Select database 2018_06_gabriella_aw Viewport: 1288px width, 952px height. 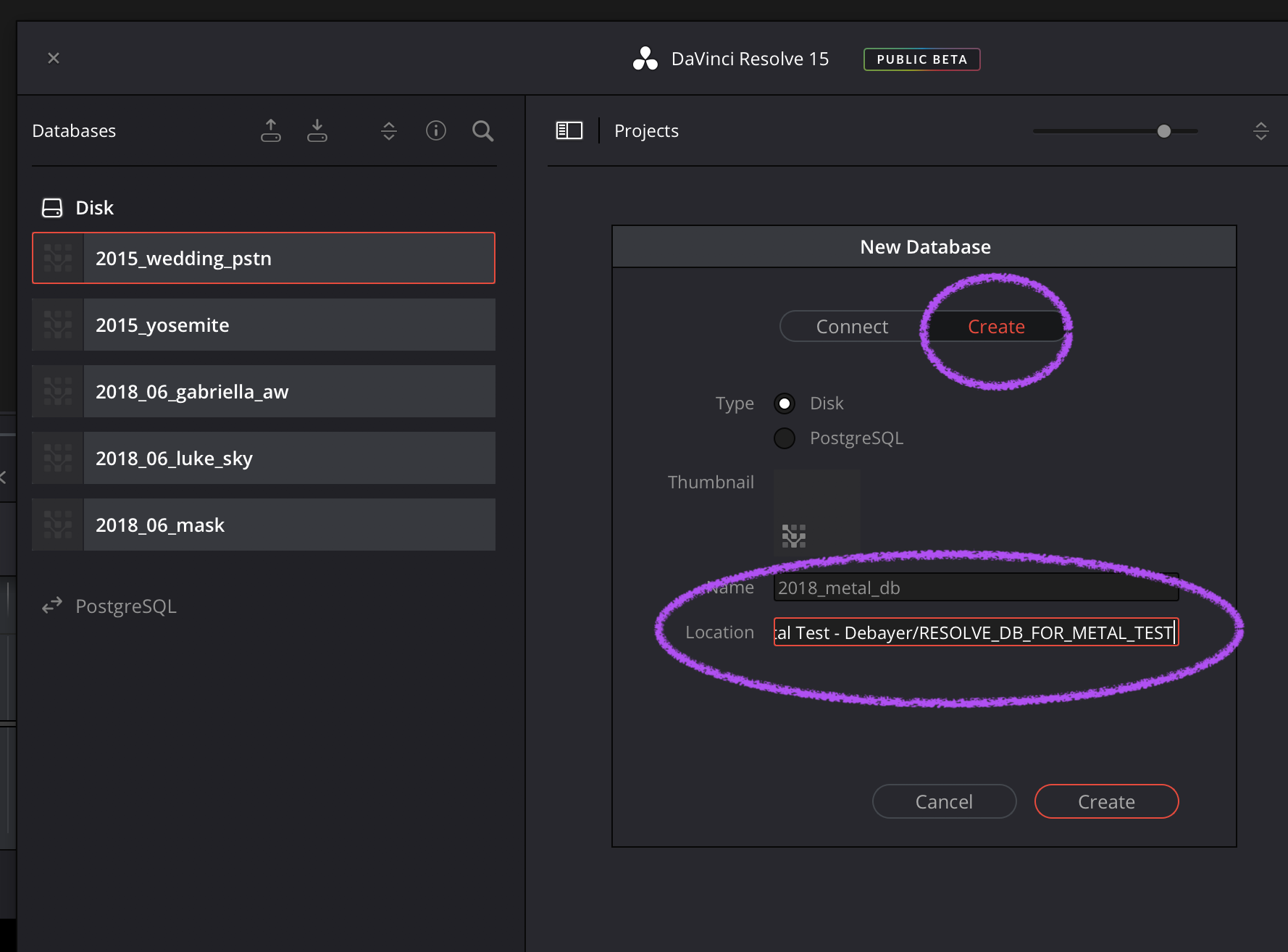pyautogui.click(x=264, y=391)
